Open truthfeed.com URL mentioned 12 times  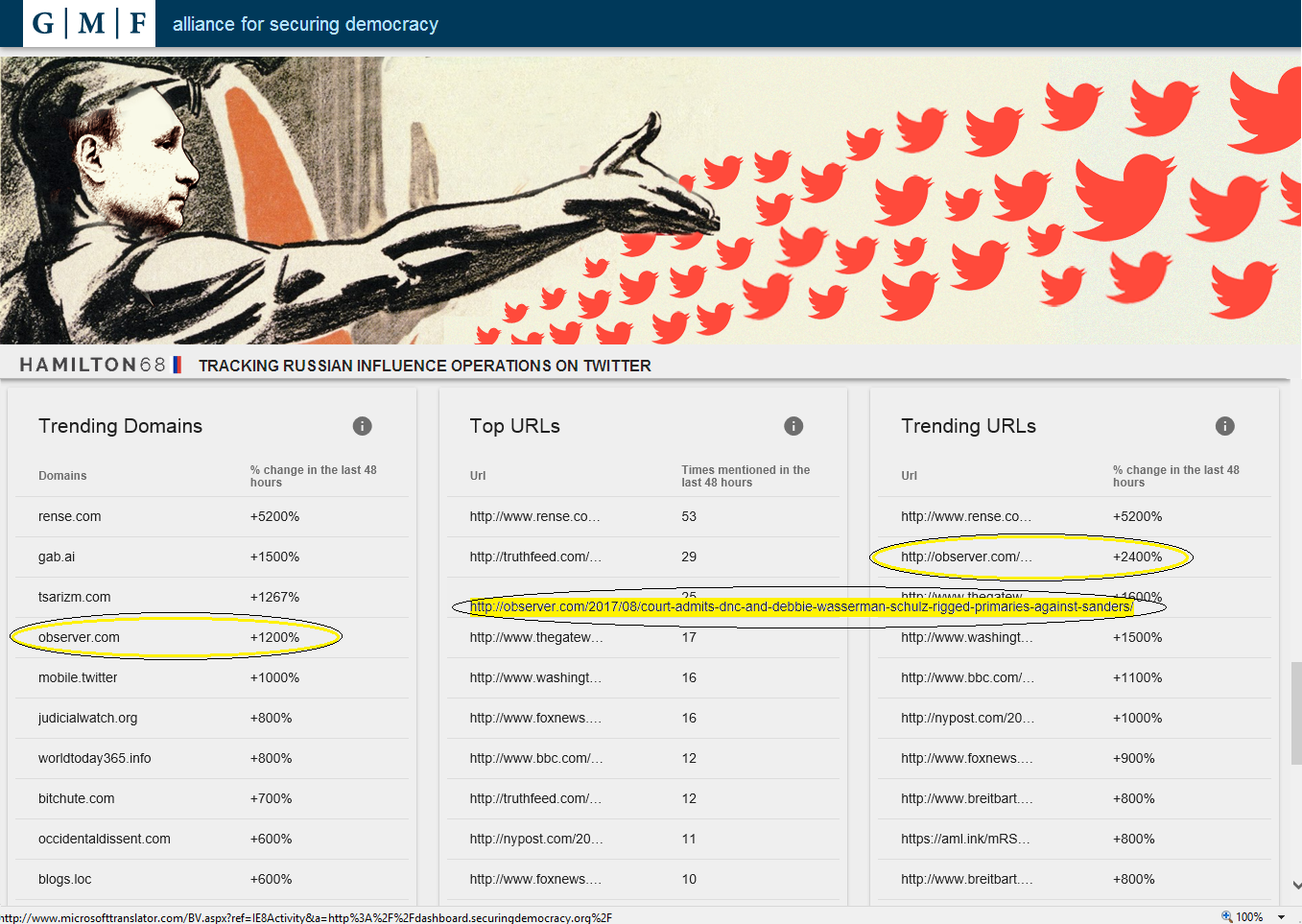pyautogui.click(x=535, y=798)
